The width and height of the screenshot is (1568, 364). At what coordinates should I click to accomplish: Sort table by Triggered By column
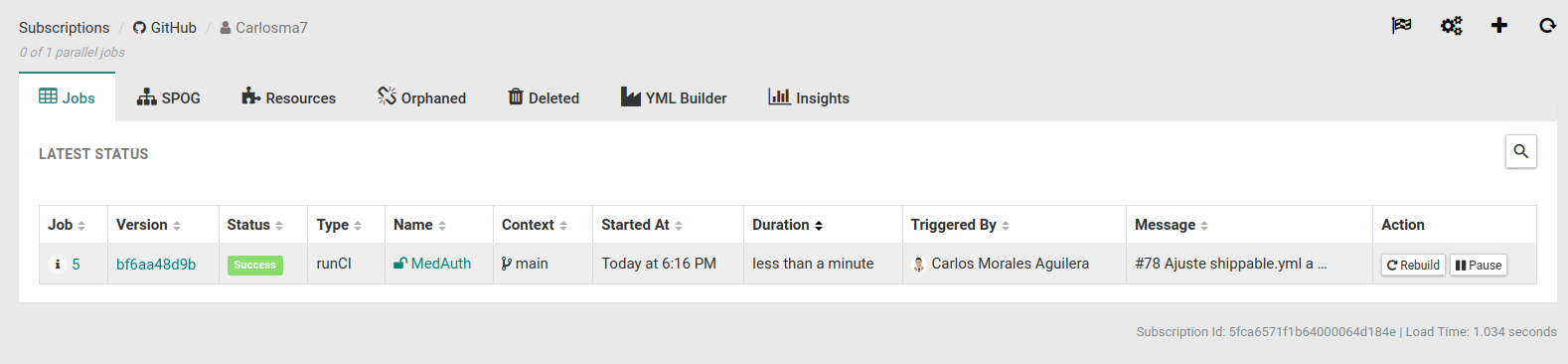960,225
